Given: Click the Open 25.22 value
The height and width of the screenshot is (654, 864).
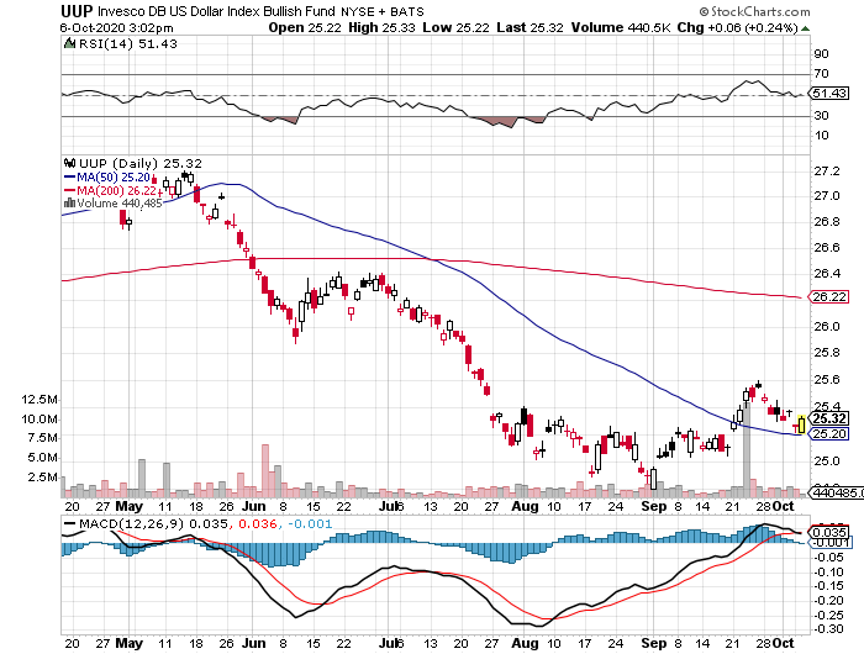Looking at the screenshot, I should [x=305, y=28].
